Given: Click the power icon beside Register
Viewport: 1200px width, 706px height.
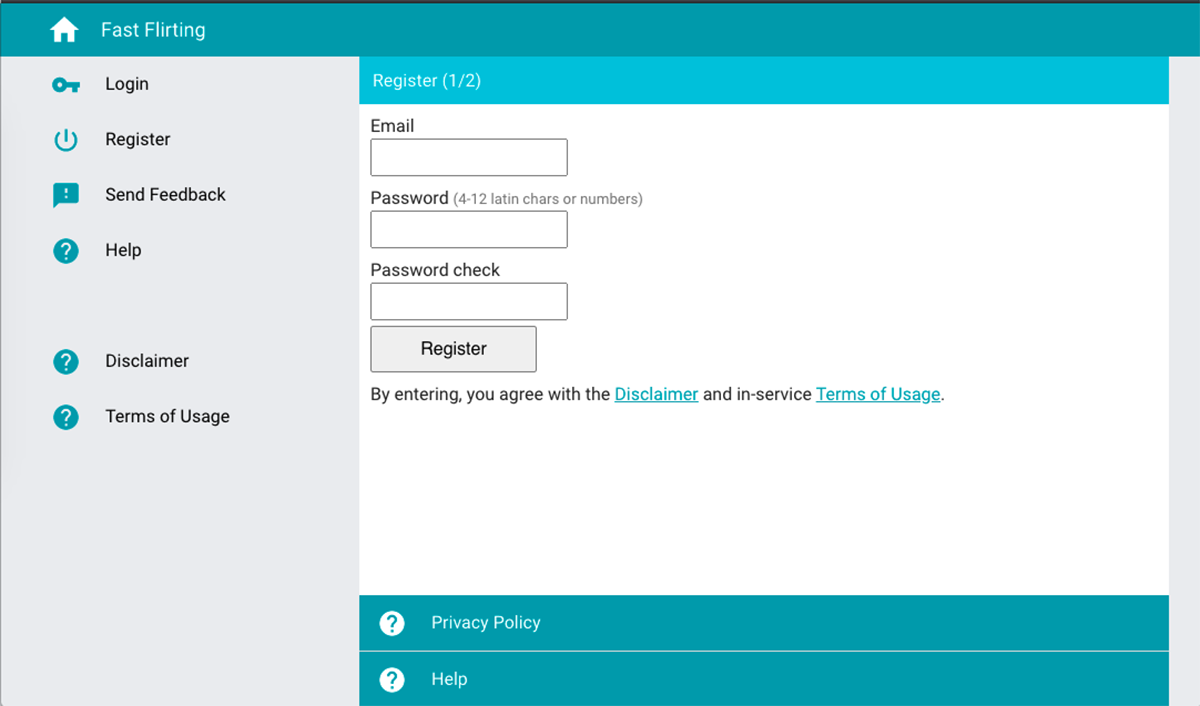Looking at the screenshot, I should click(x=65, y=140).
